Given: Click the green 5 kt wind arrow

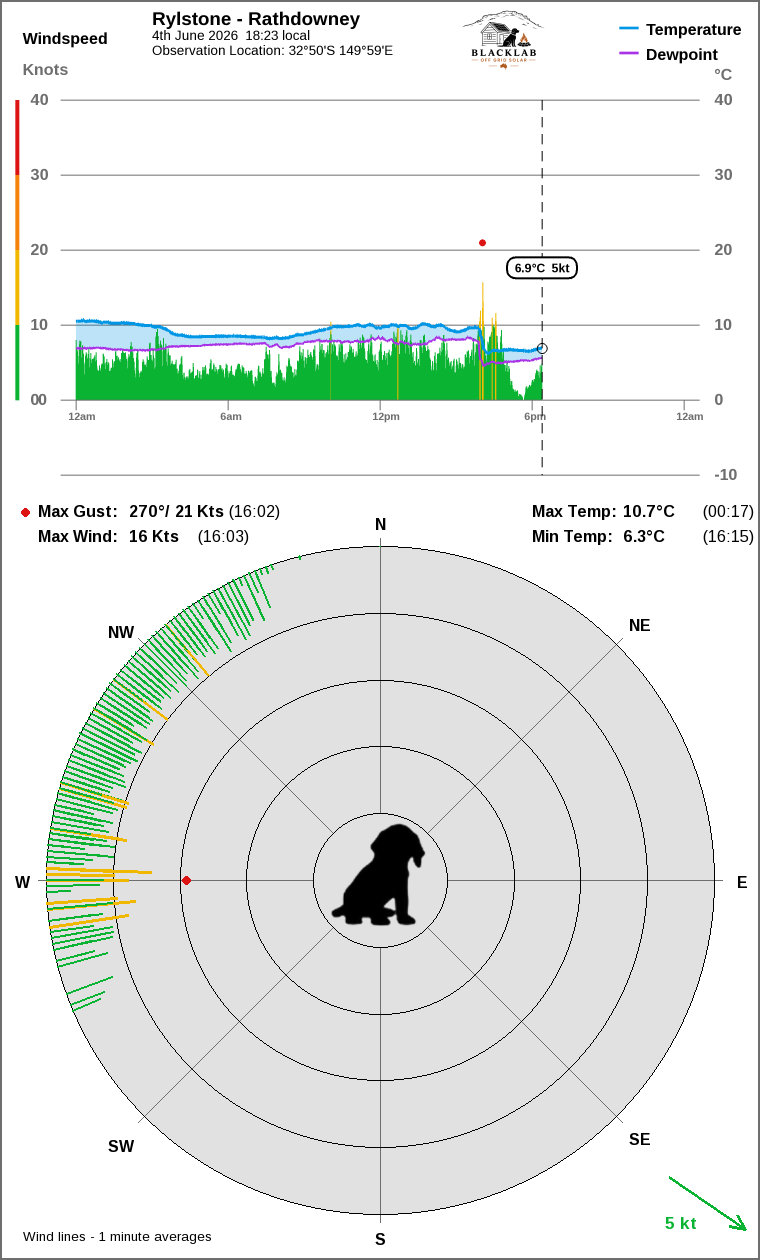Looking at the screenshot, I should [708, 1204].
